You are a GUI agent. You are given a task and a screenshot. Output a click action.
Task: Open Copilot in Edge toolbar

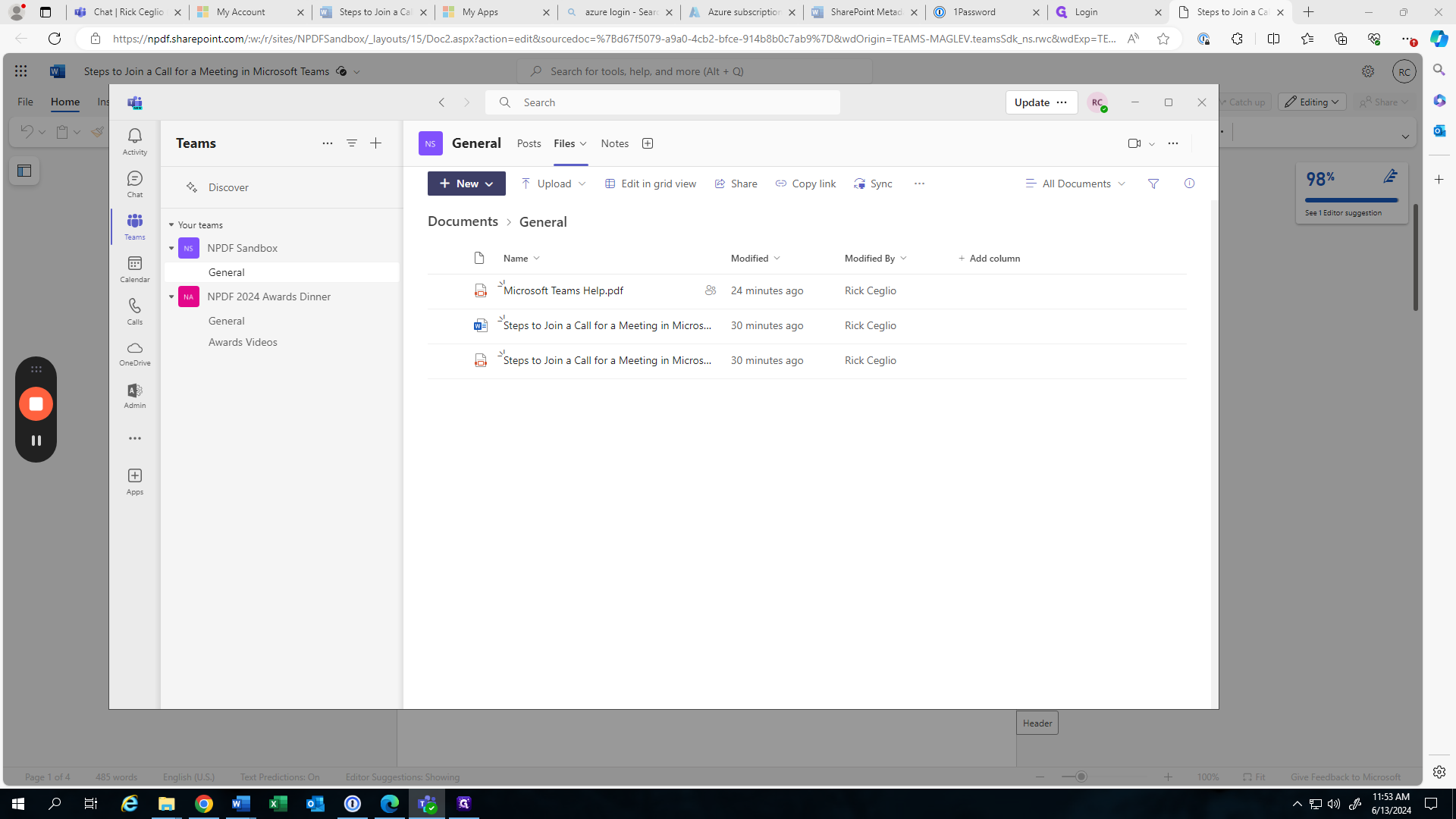point(1439,39)
